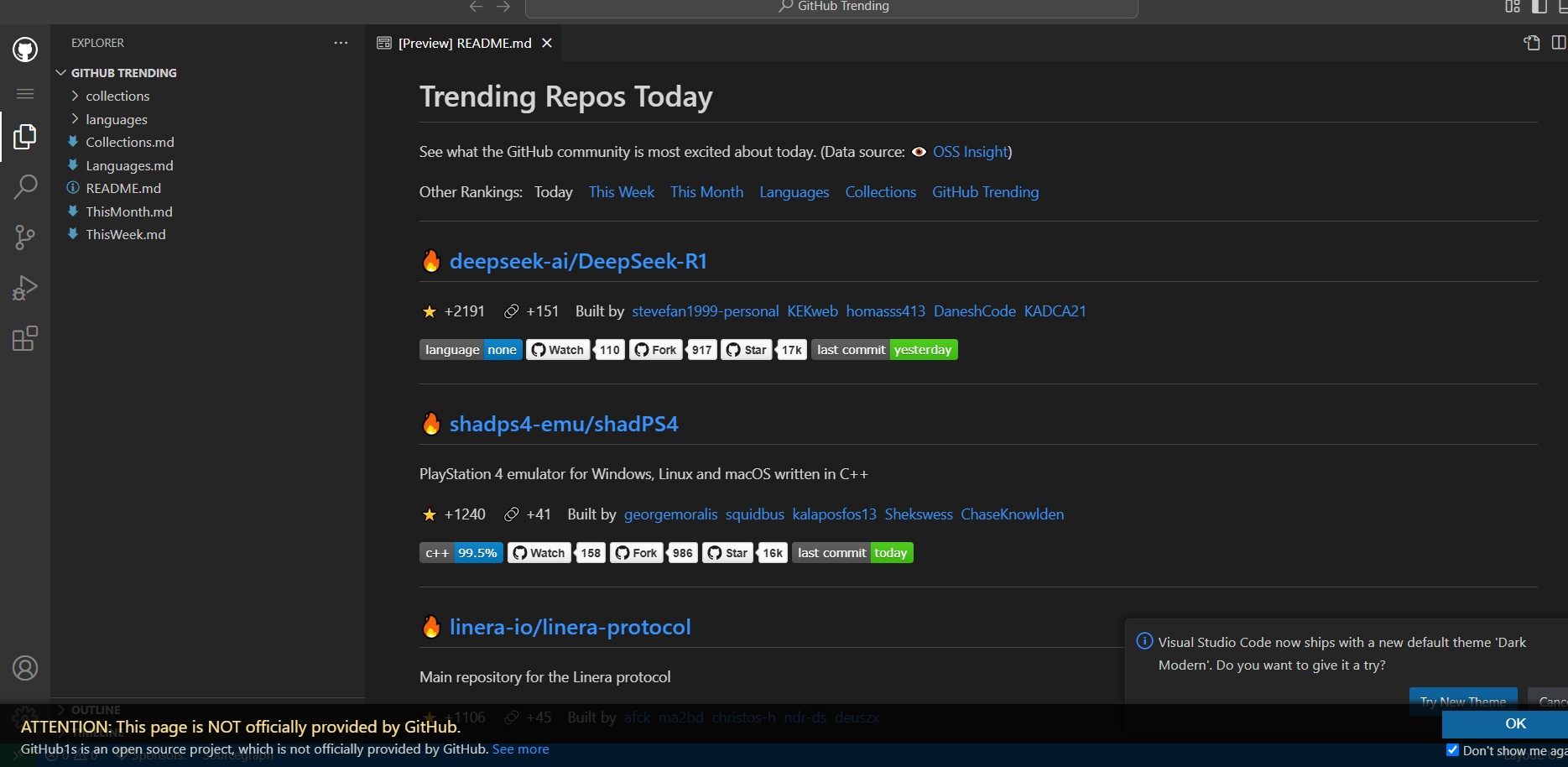The height and width of the screenshot is (767, 1568).
Task: Click the last commit today badge
Action: click(x=852, y=553)
